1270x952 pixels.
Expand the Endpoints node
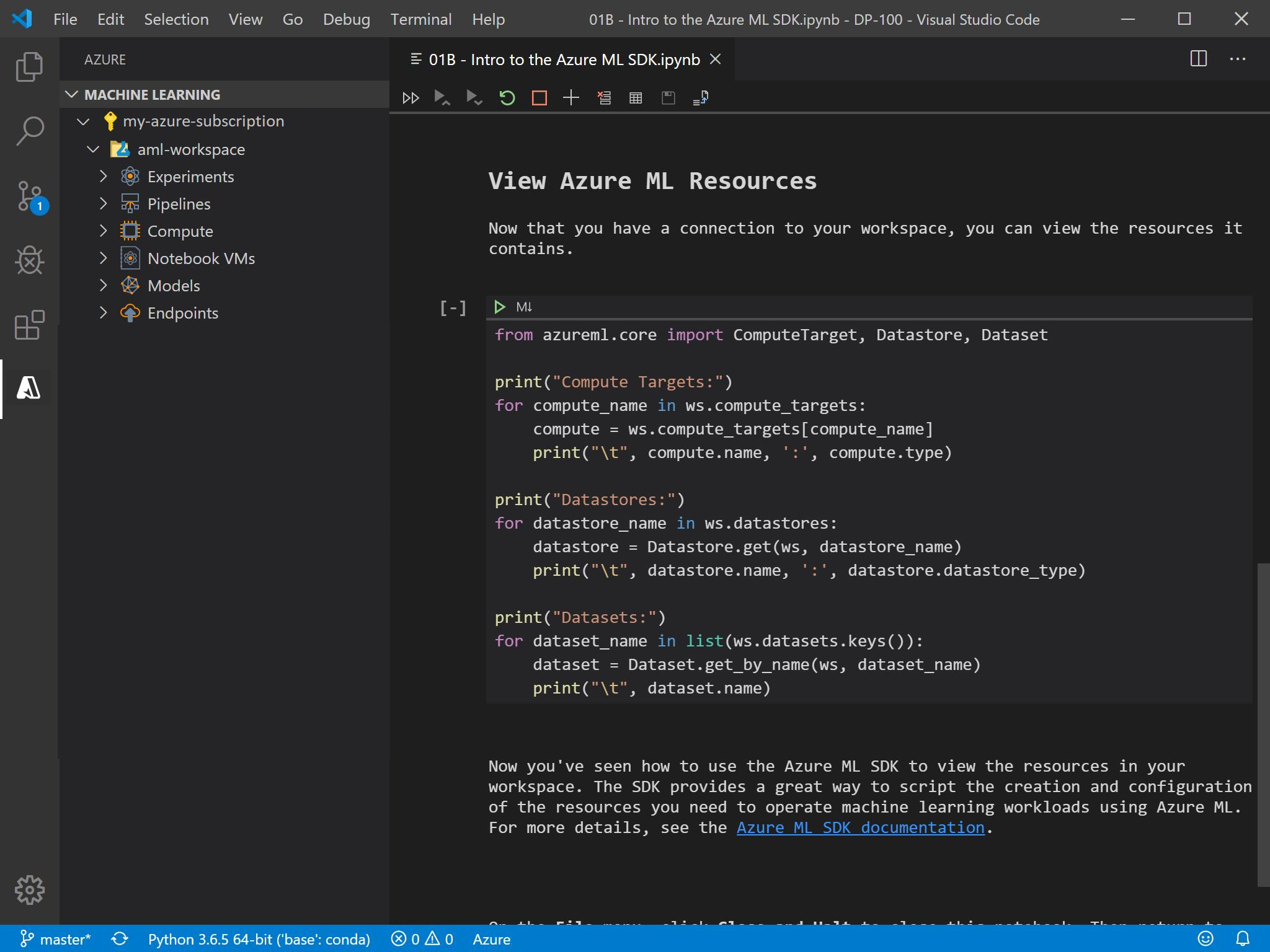pyautogui.click(x=104, y=313)
